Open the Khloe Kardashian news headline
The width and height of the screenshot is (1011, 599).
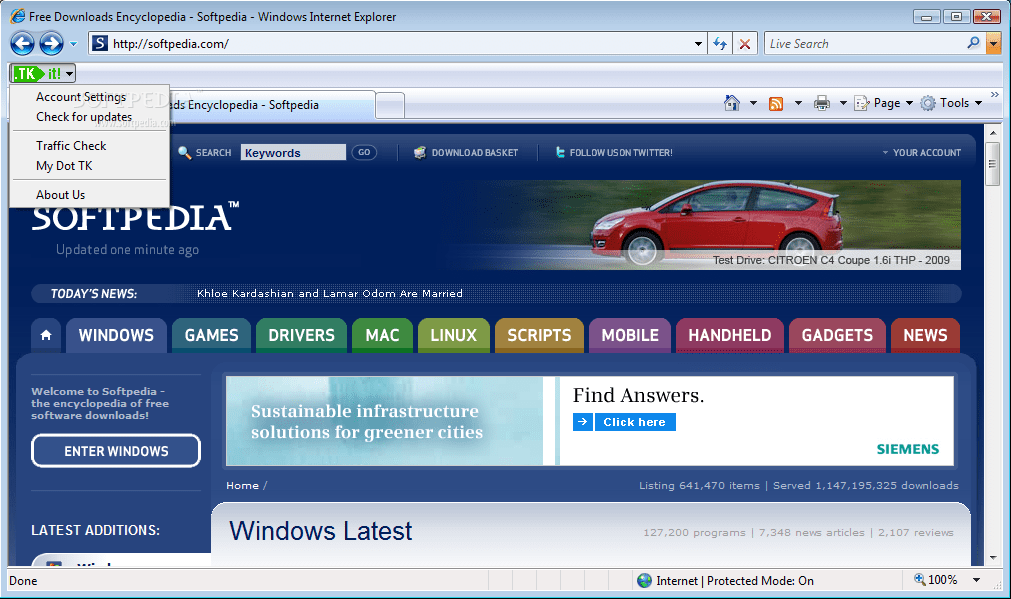pyautogui.click(x=329, y=293)
